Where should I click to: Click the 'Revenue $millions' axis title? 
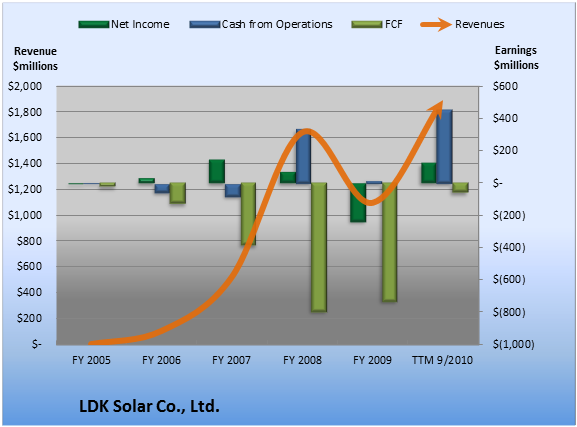click(x=35, y=59)
